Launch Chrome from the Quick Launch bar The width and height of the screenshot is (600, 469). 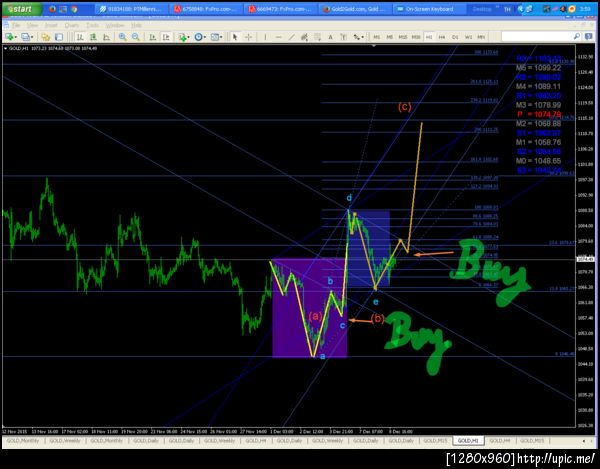tap(74, 9)
